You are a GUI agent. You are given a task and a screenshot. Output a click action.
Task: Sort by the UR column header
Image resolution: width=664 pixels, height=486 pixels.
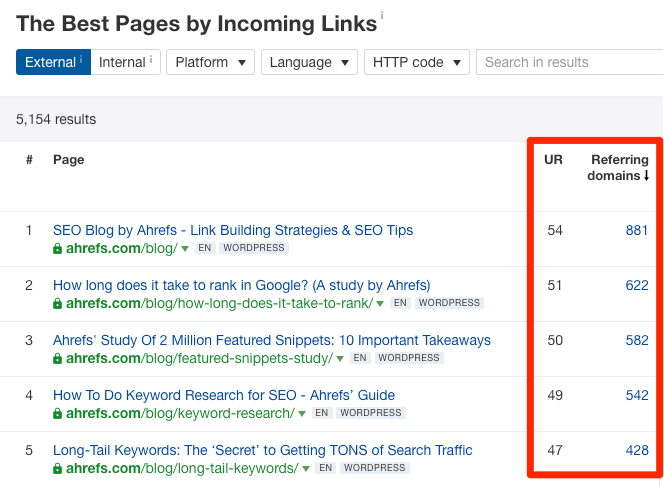coord(553,160)
